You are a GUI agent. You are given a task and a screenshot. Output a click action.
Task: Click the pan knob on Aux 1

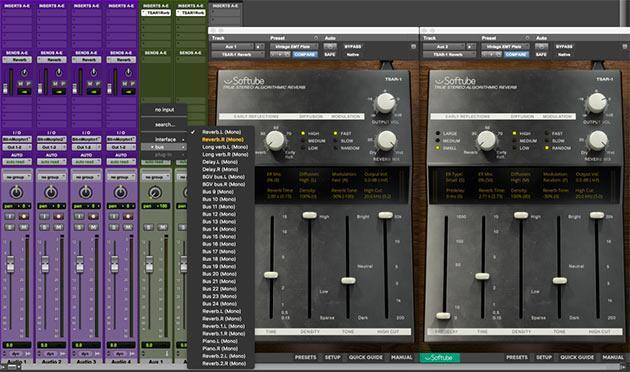click(155, 192)
